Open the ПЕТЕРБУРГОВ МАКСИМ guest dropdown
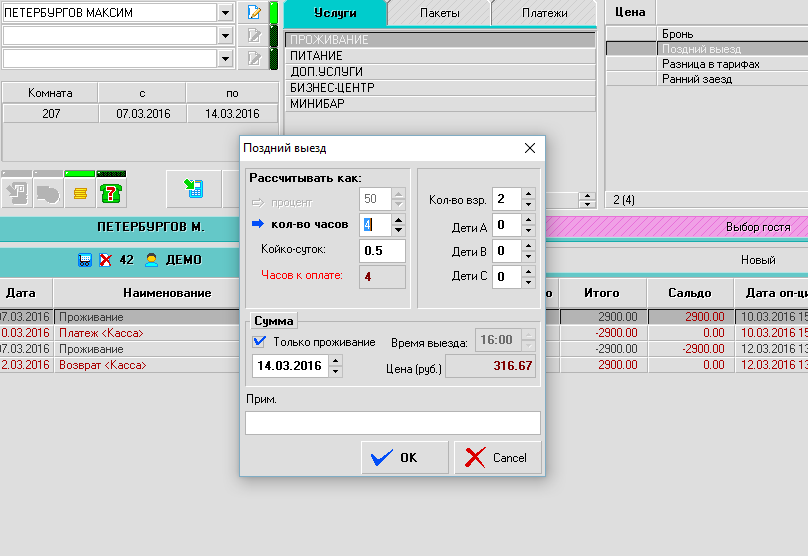Image resolution: width=808 pixels, height=556 pixels. 227,13
